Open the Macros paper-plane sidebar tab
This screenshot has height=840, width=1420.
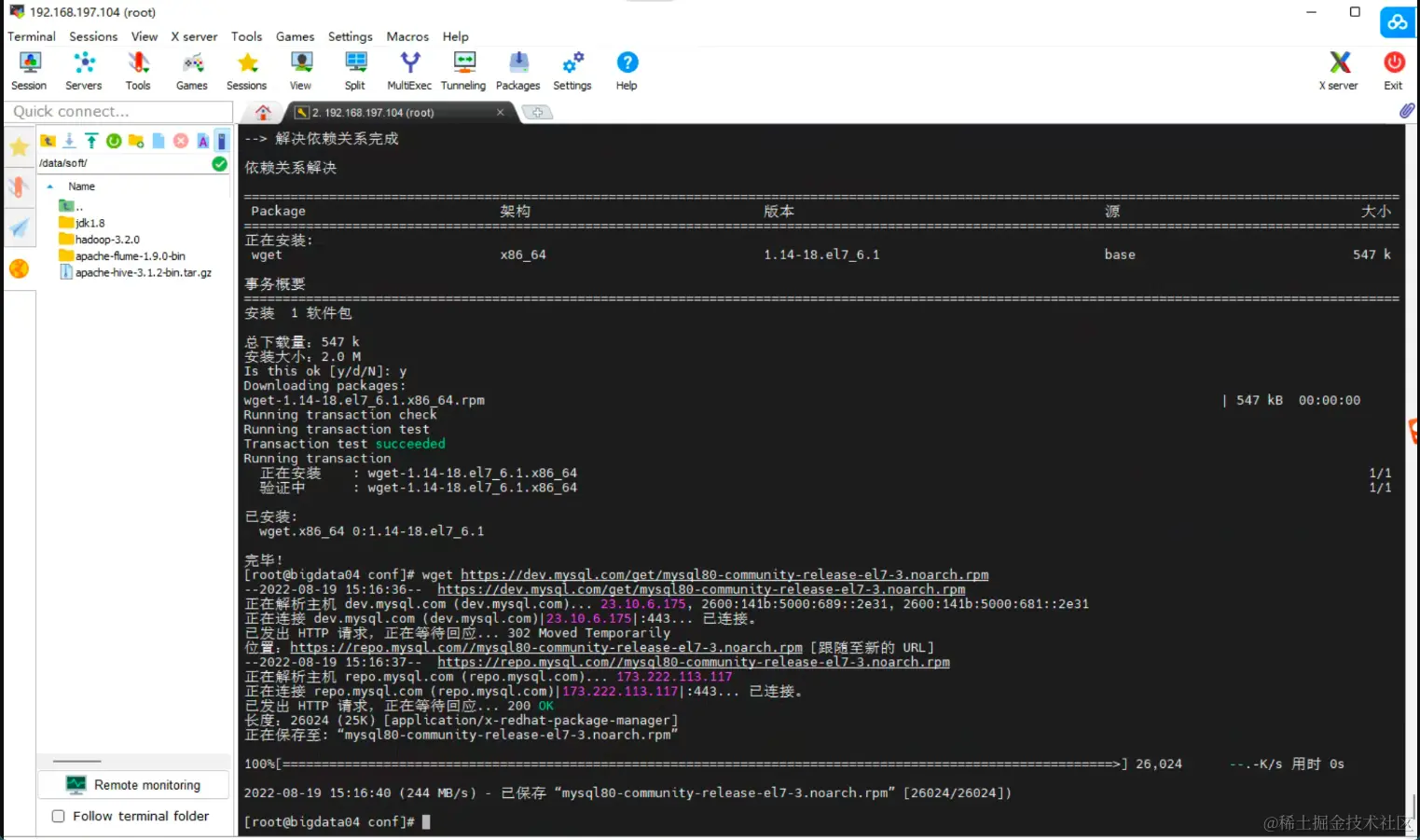click(x=19, y=227)
